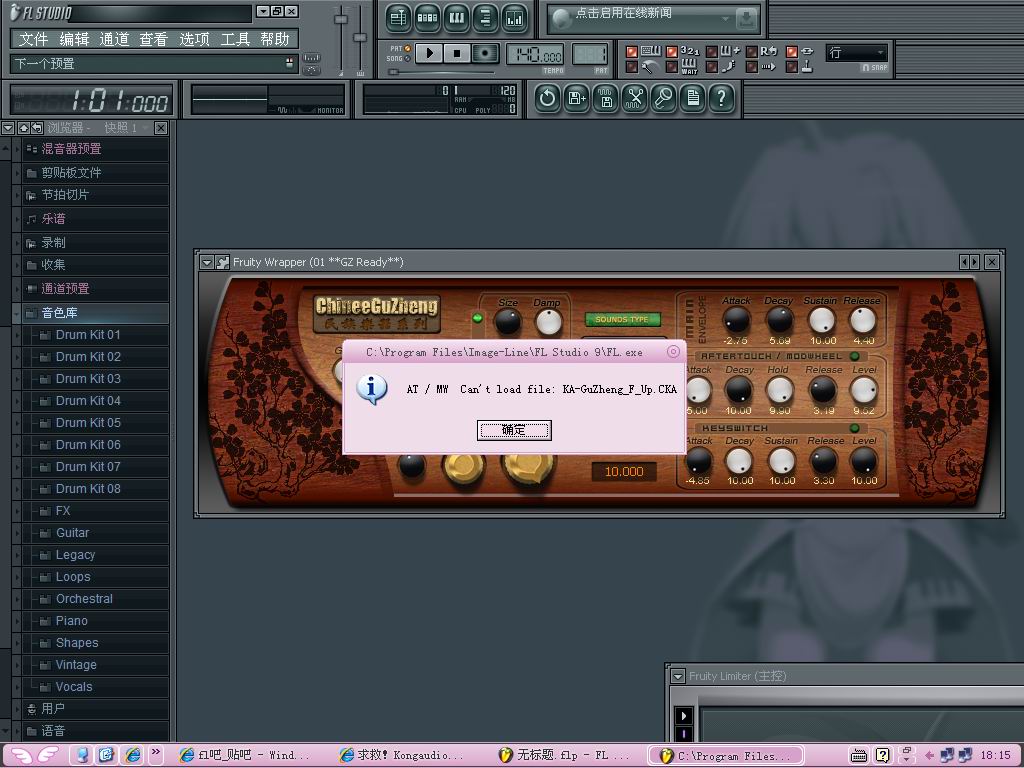Stop playback with the Stop button

(x=456, y=53)
